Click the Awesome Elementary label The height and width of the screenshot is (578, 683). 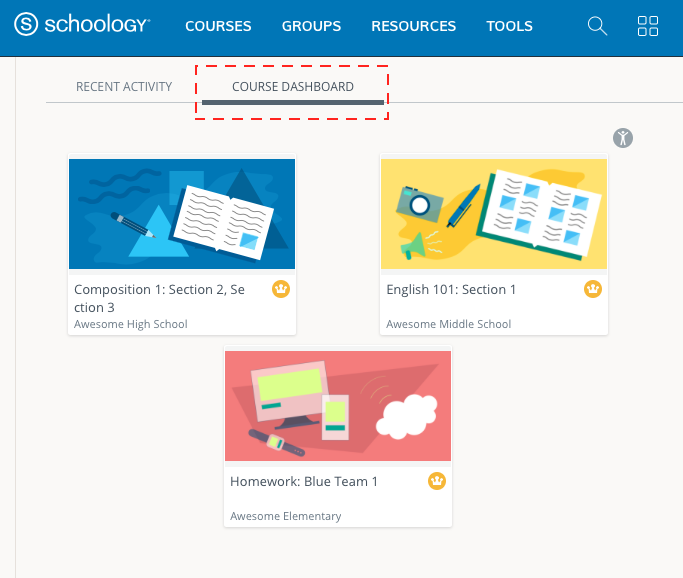point(286,516)
